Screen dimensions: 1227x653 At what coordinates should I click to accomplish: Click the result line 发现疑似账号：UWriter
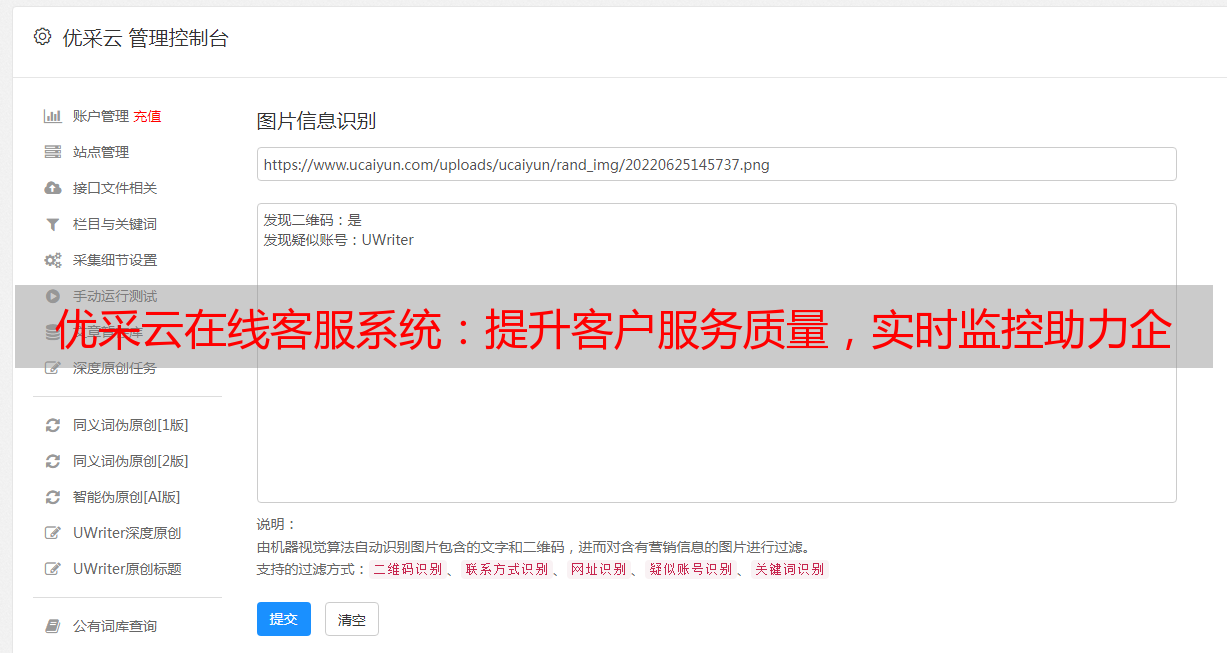pyautogui.click(x=339, y=240)
